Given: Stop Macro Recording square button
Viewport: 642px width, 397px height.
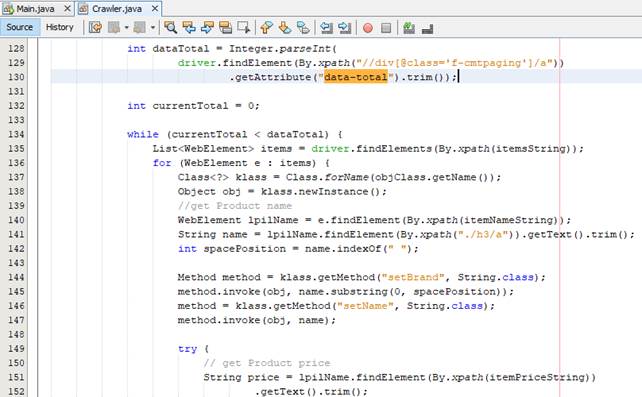Looking at the screenshot, I should point(386,28).
